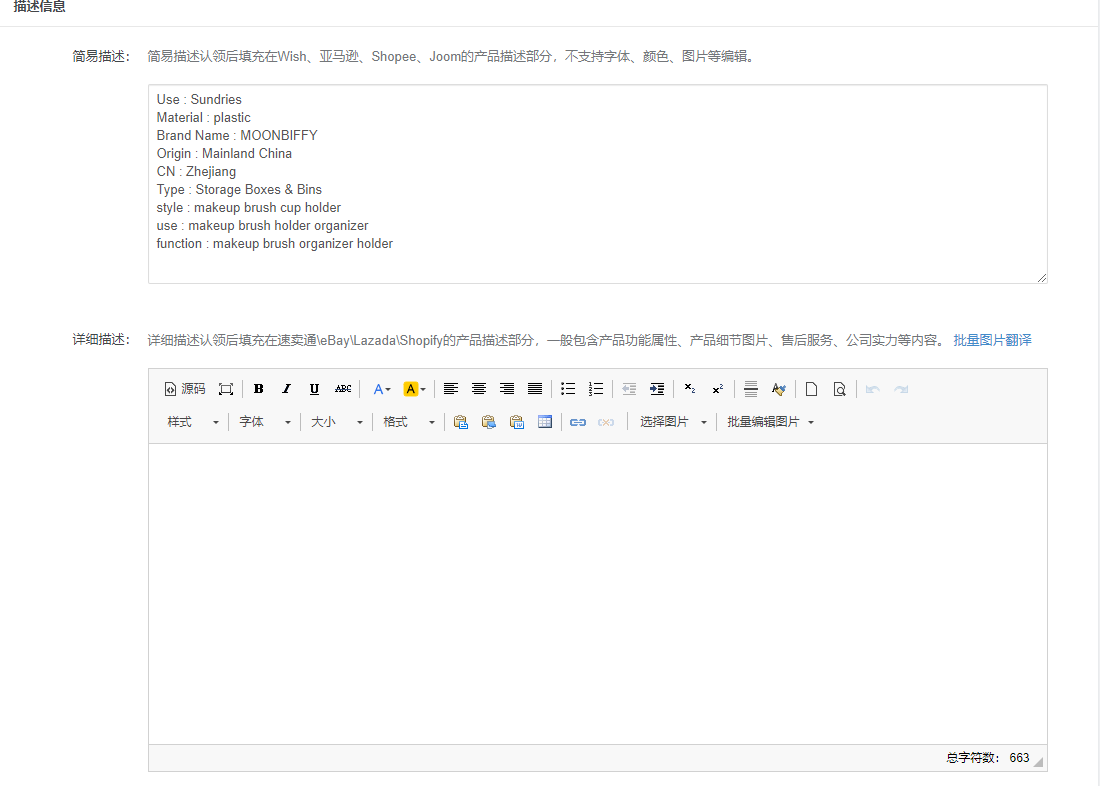Click the 简易描述 label
Image resolution: width=1100 pixels, height=786 pixels.
point(101,56)
